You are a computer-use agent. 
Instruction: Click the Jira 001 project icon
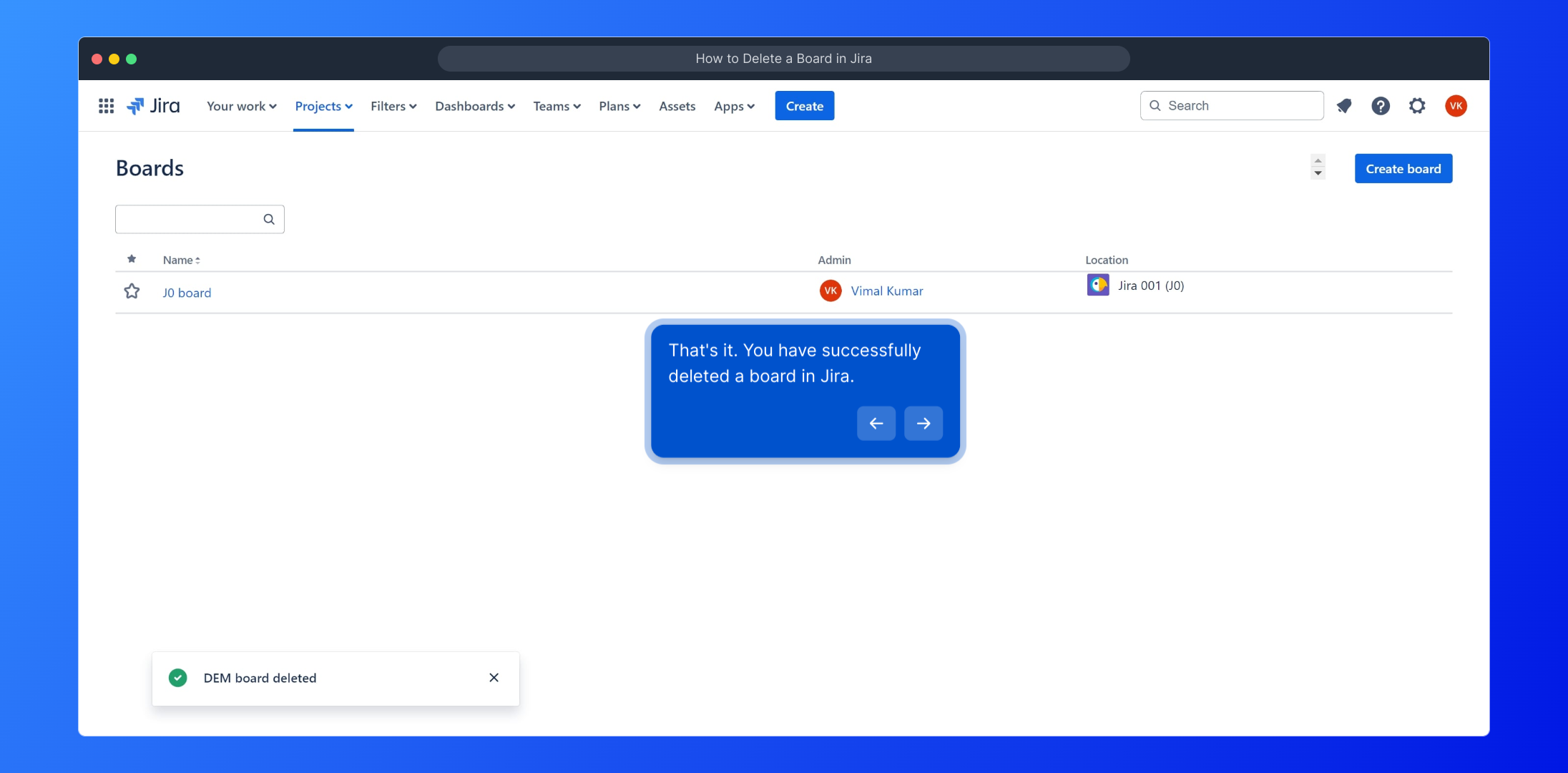coord(1098,285)
